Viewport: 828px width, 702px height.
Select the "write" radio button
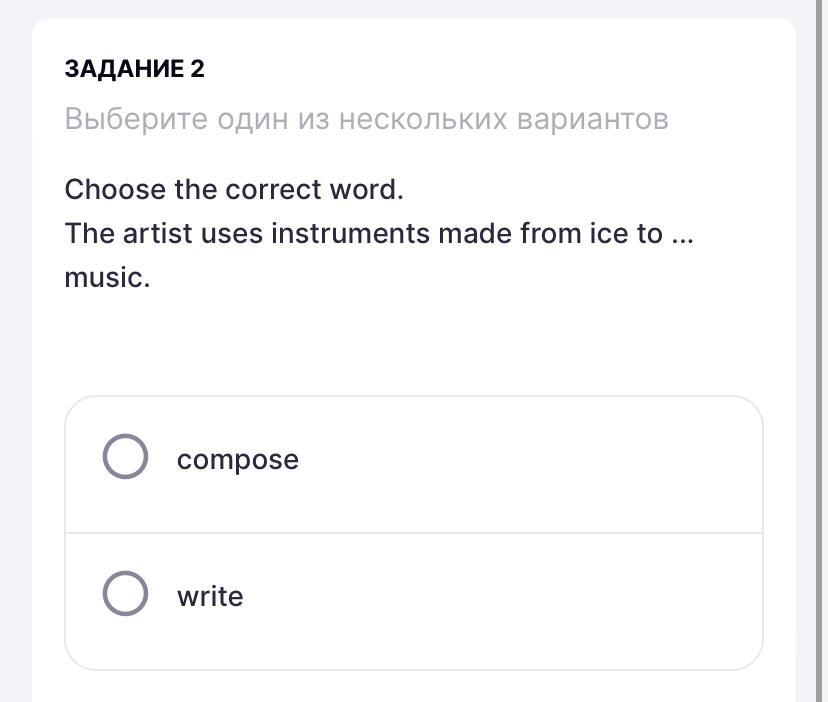click(x=126, y=593)
